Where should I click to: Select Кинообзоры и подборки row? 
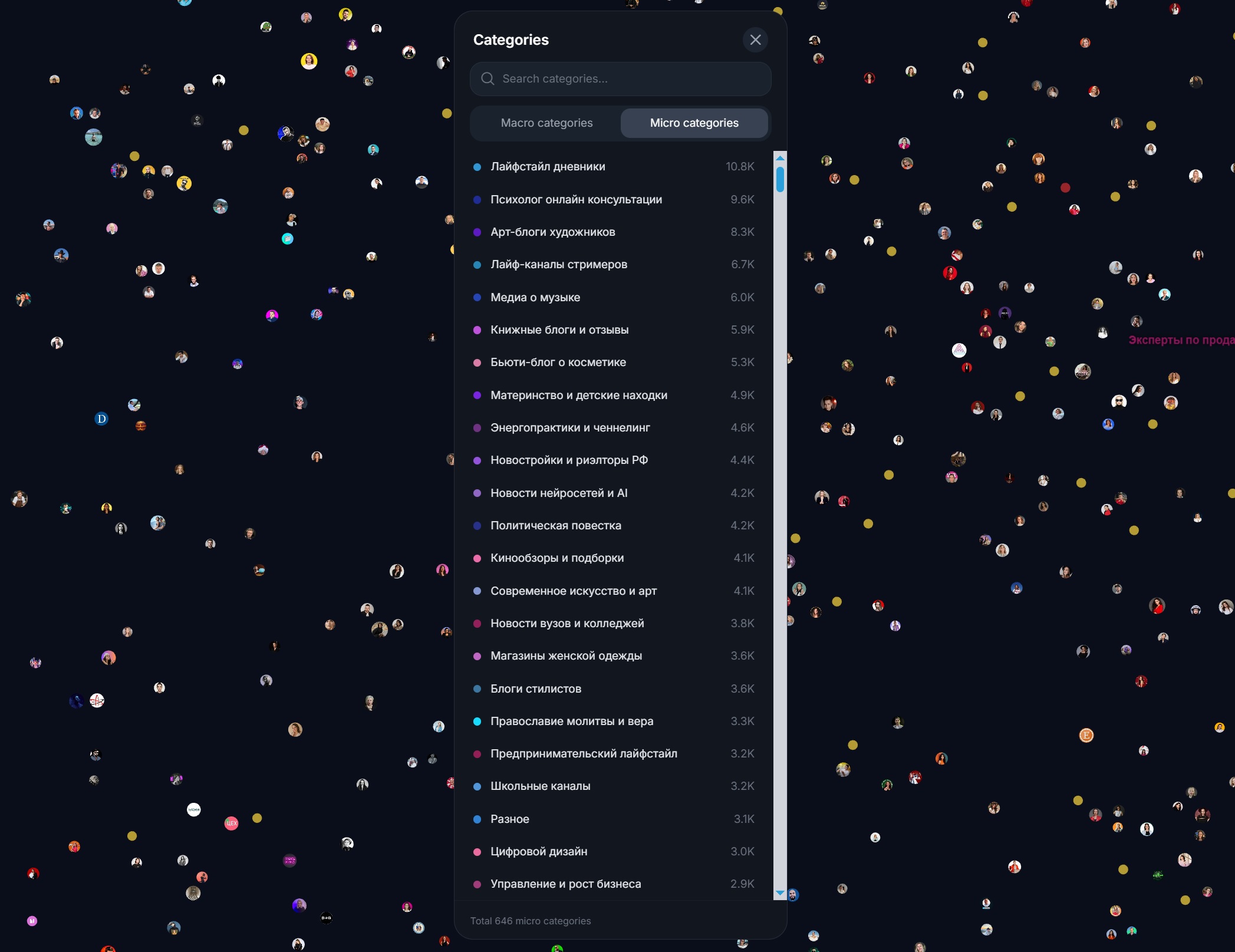tap(614, 558)
